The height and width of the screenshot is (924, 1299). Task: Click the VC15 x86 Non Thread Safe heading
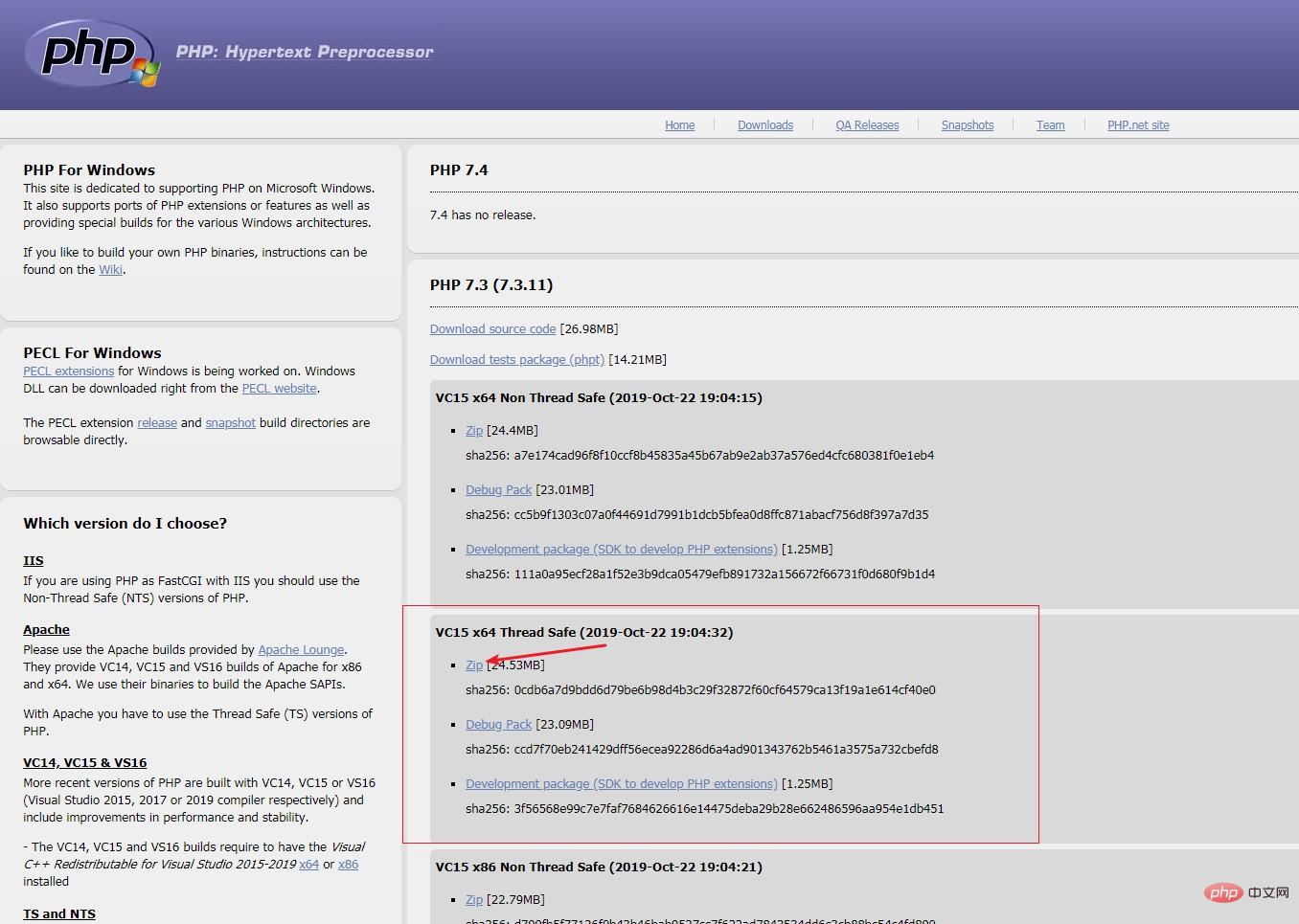(x=599, y=868)
